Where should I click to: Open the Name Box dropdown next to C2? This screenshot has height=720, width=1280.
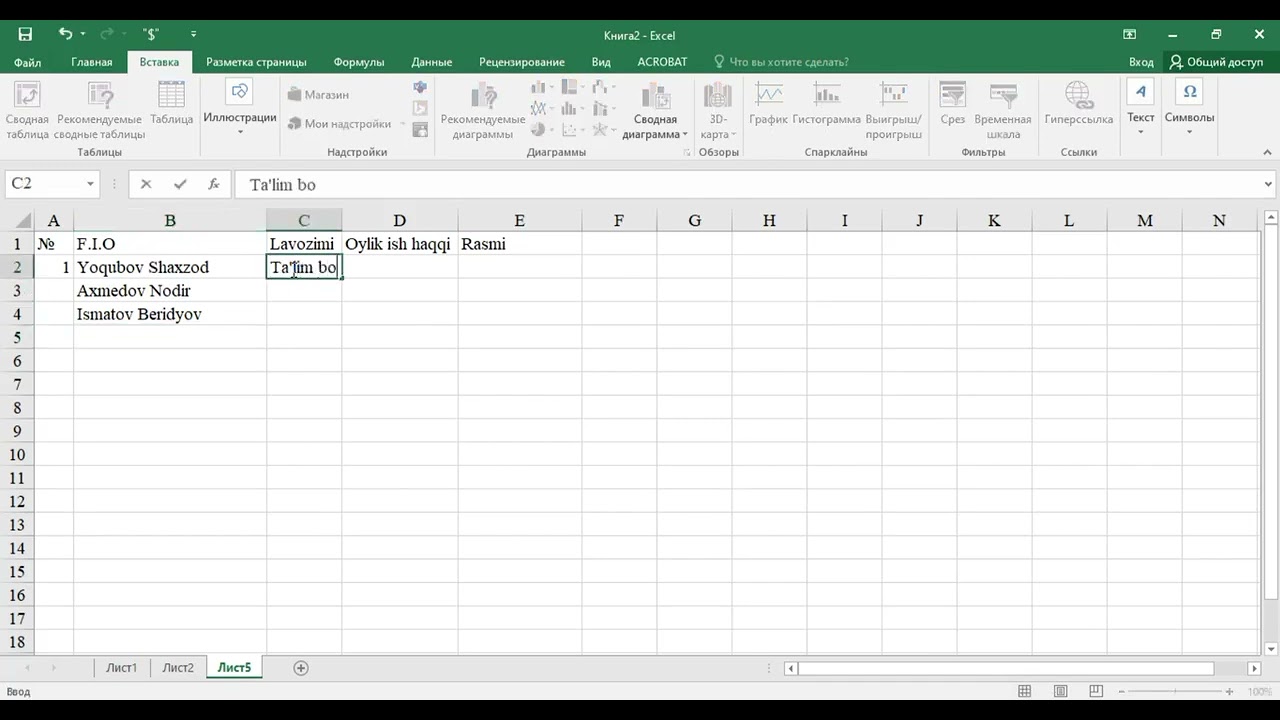point(90,184)
